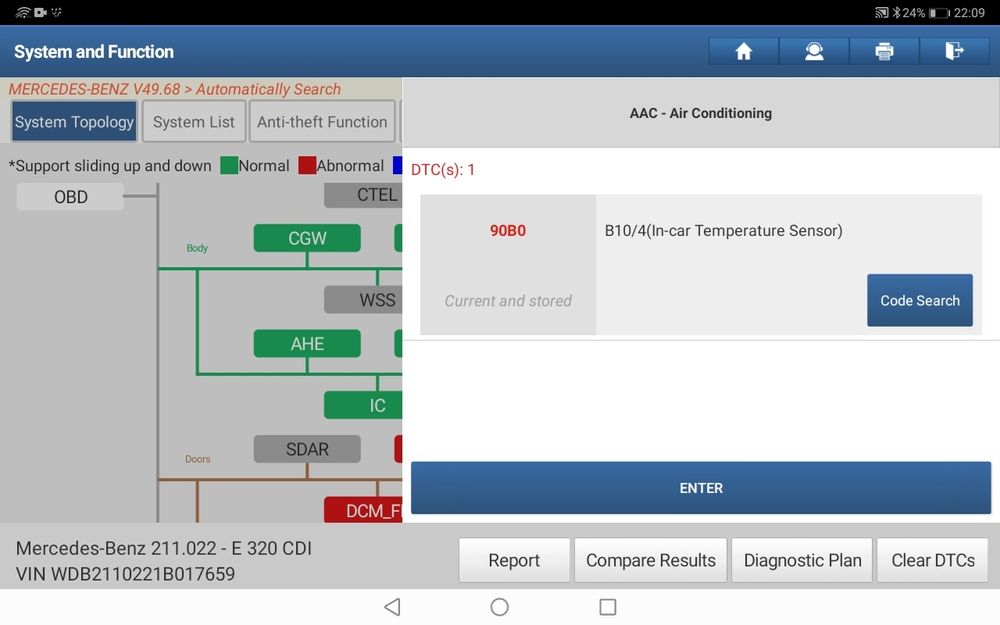Viewport: 1000px width, 625px height.
Task: Click the System and Function title
Action: pos(94,52)
